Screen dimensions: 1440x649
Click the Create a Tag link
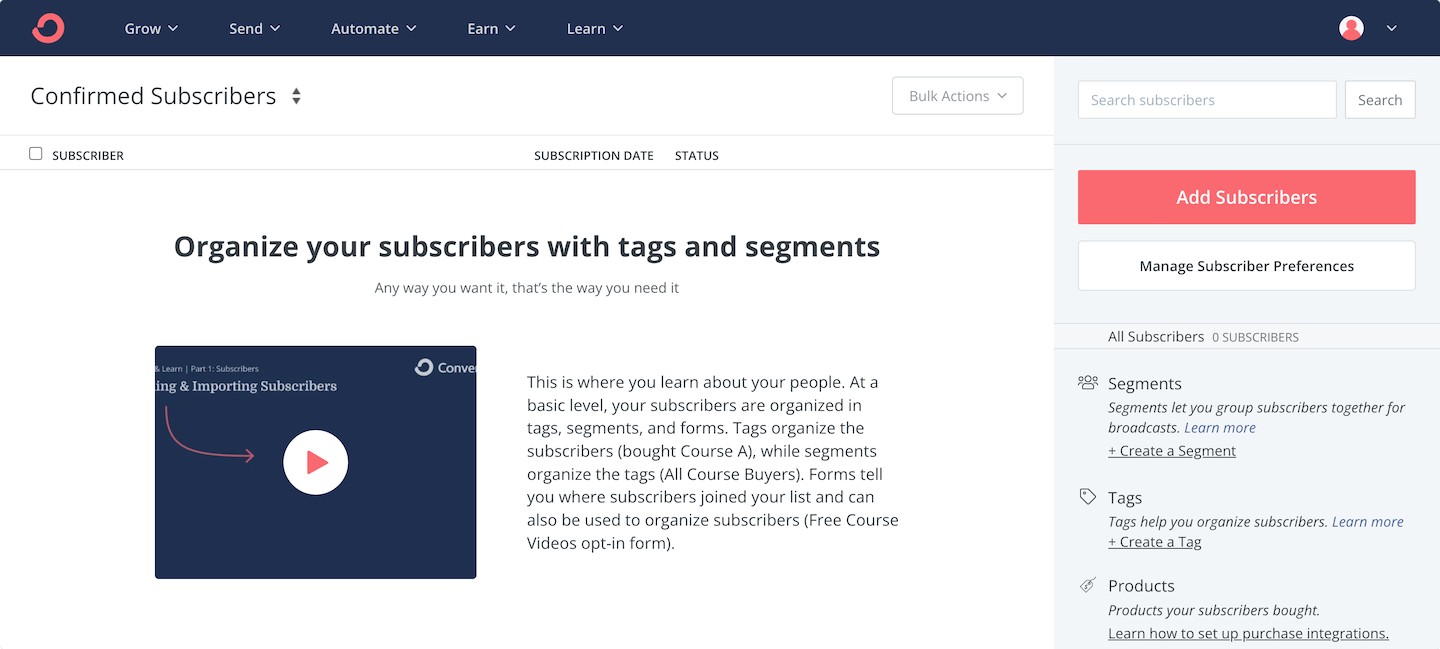tap(1155, 542)
